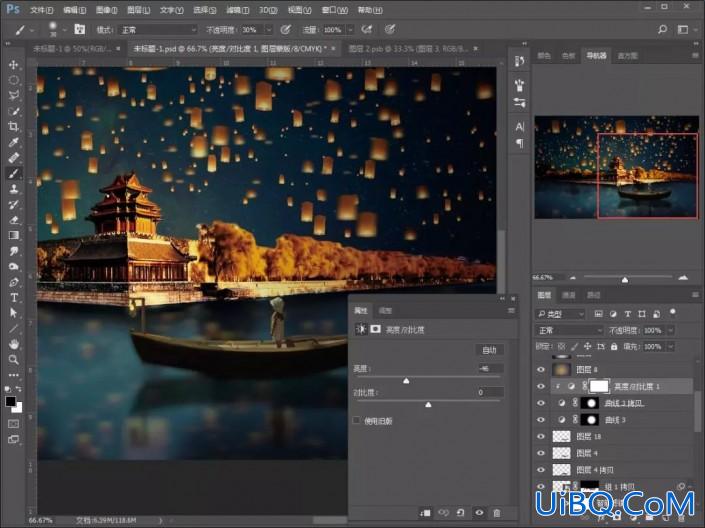Image resolution: width=705 pixels, height=528 pixels.
Task: Select the Eraser tool
Action: (13, 219)
